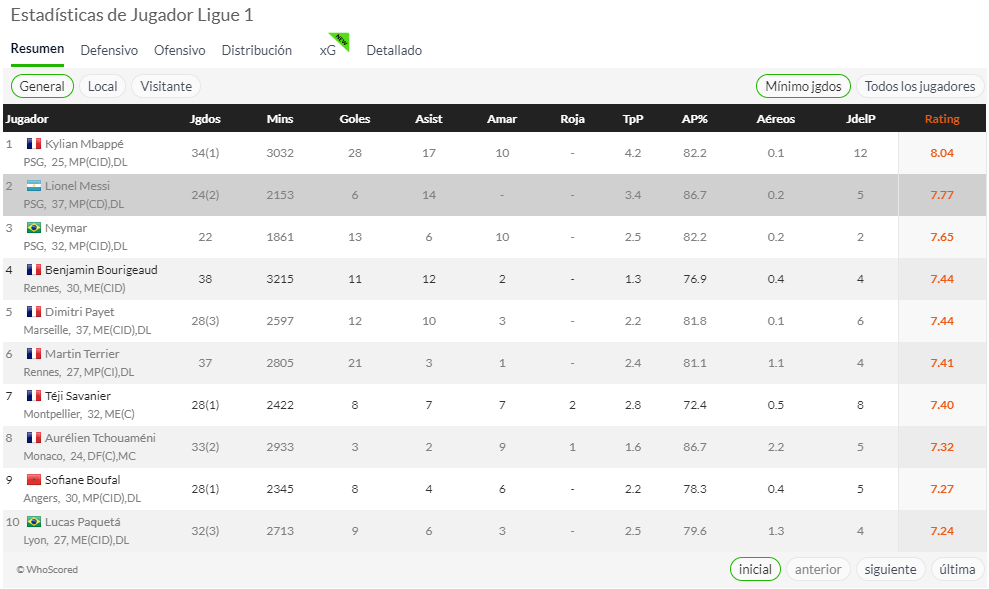Show Todos los jugadores
The image size is (989, 589).
[x=920, y=86]
